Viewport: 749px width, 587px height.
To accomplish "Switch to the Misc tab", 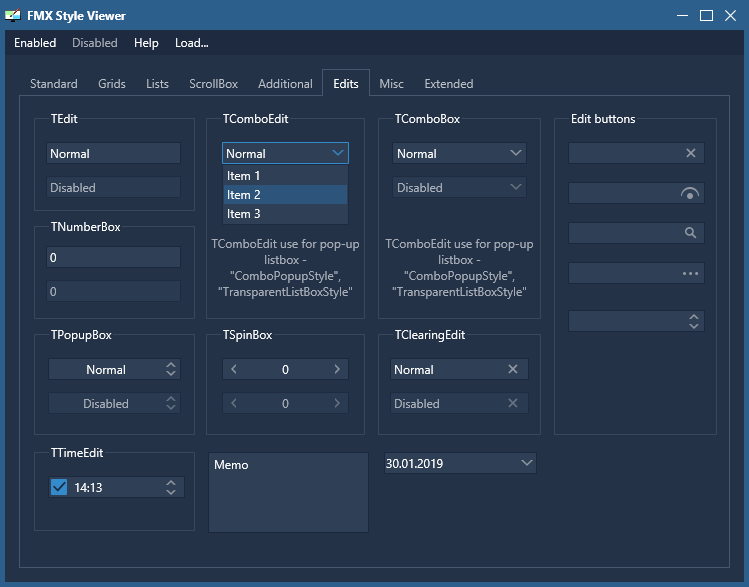I will coord(391,84).
